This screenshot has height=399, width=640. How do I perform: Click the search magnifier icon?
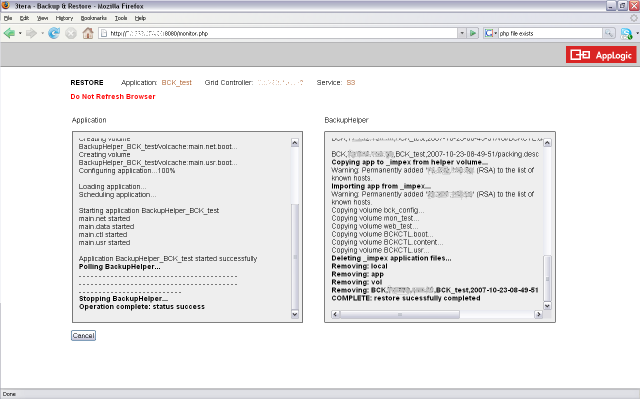[x=609, y=33]
